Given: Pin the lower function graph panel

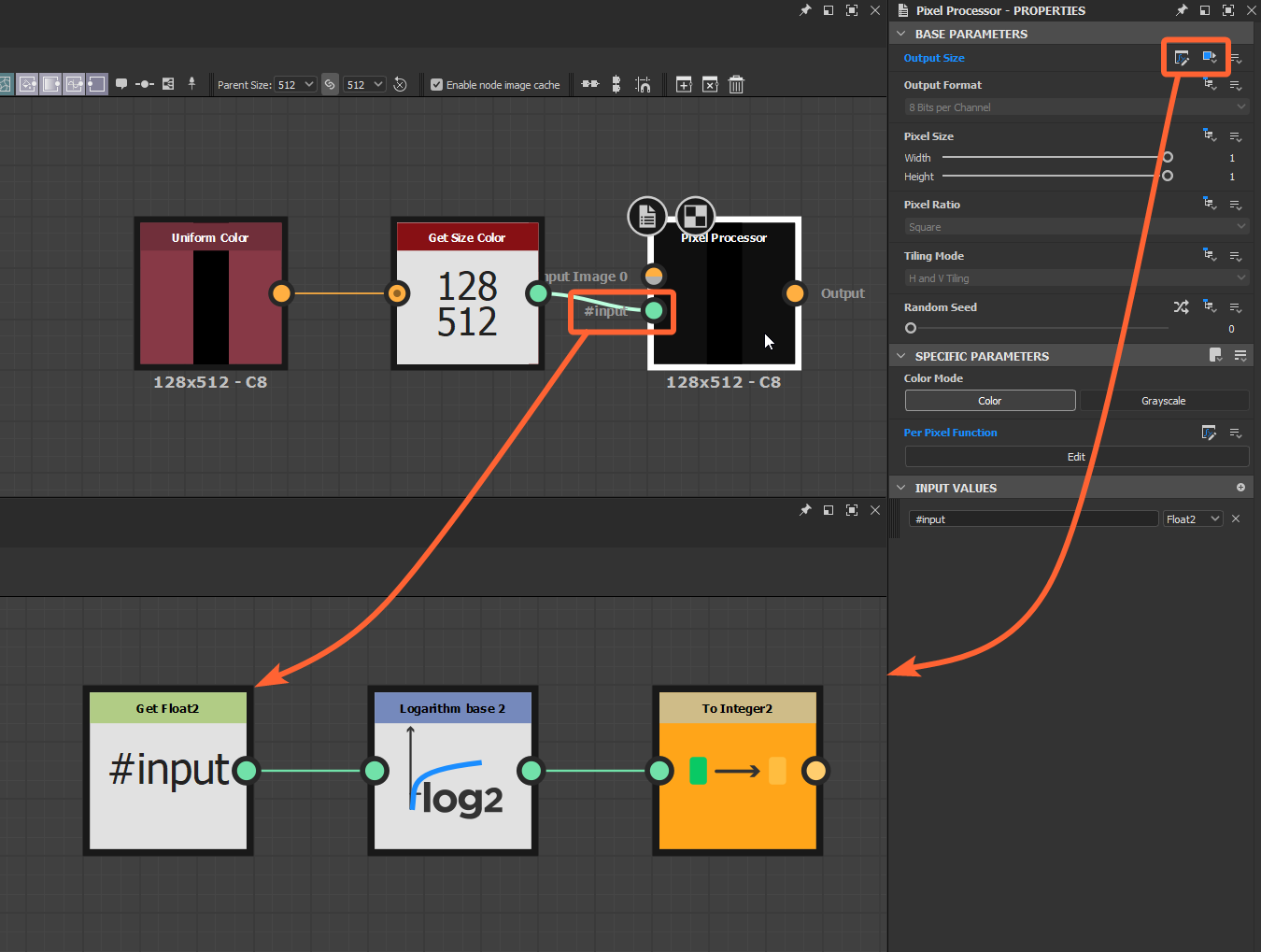Looking at the screenshot, I should pyautogui.click(x=805, y=510).
